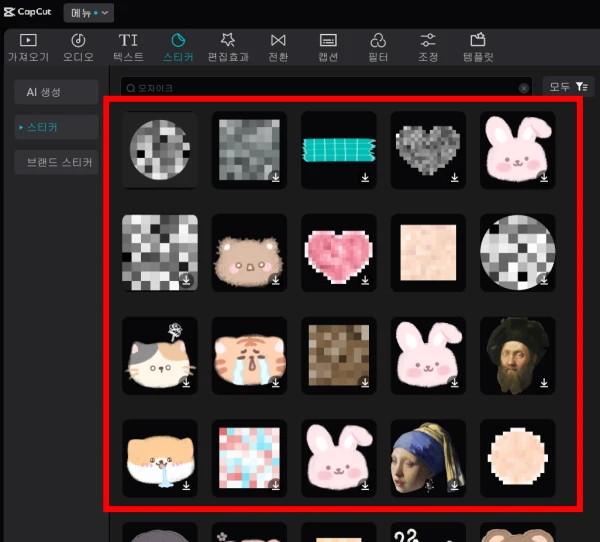Clear the search field text
Viewport: 600px width, 542px height.
coord(524,88)
